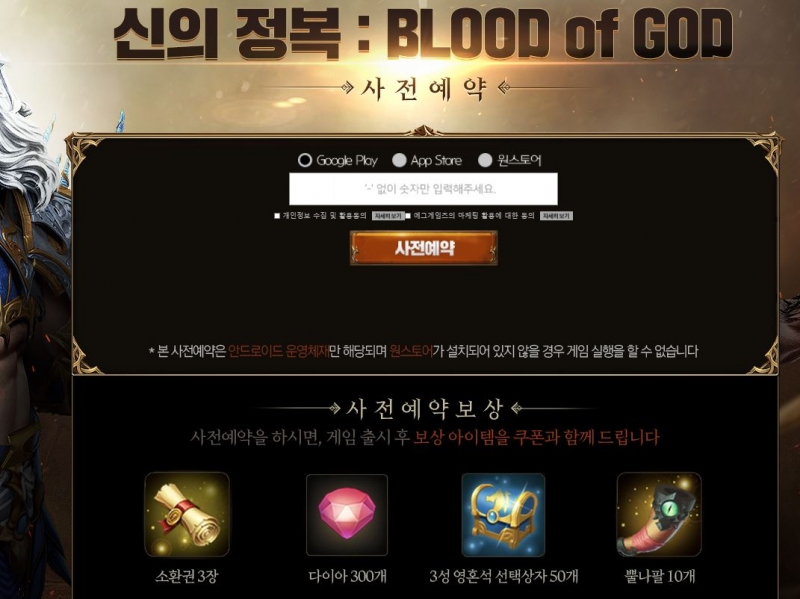
Task: Click the summon scroll reward icon
Action: [187, 514]
